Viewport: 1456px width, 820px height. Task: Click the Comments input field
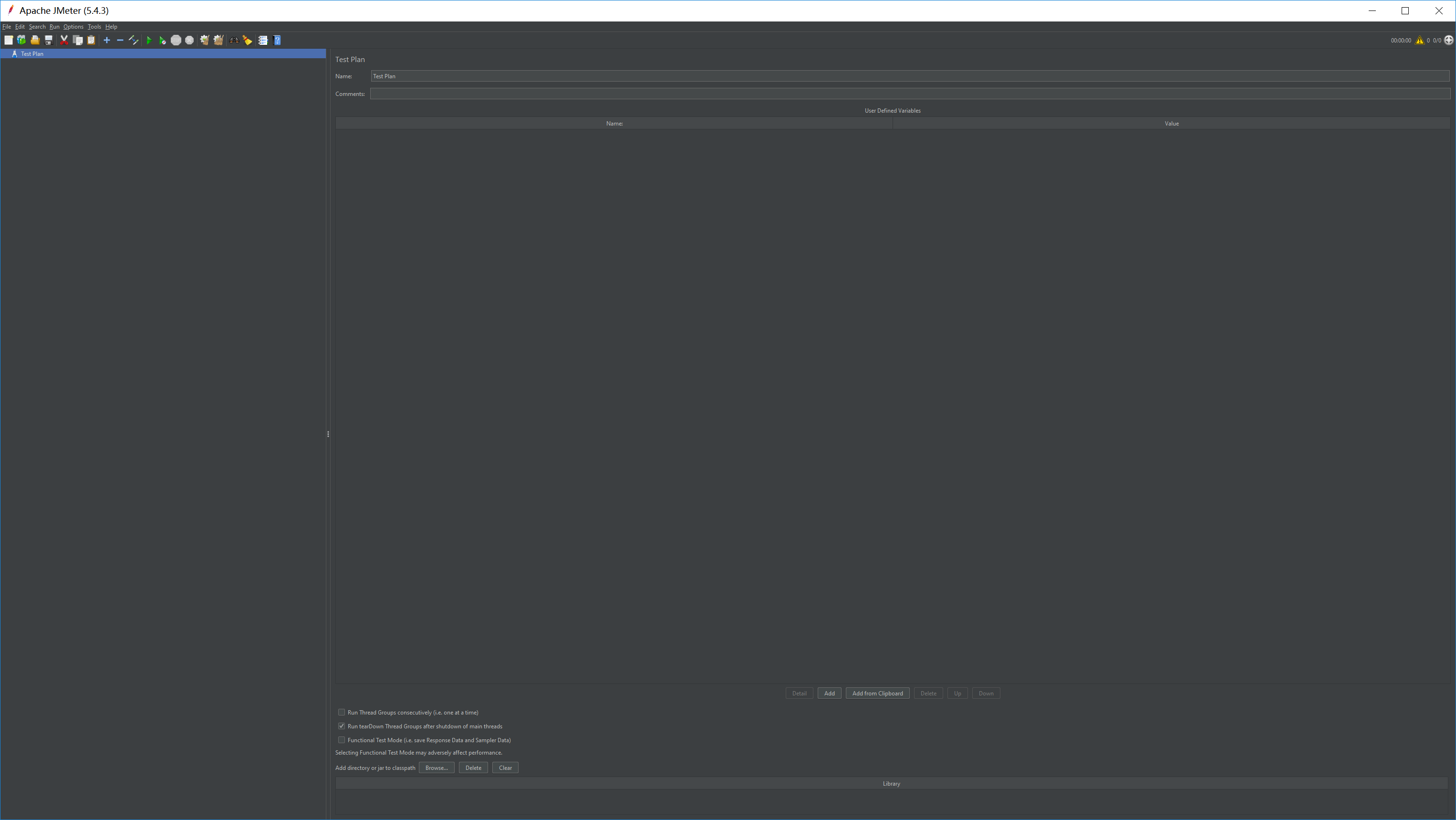pyautogui.click(x=909, y=94)
